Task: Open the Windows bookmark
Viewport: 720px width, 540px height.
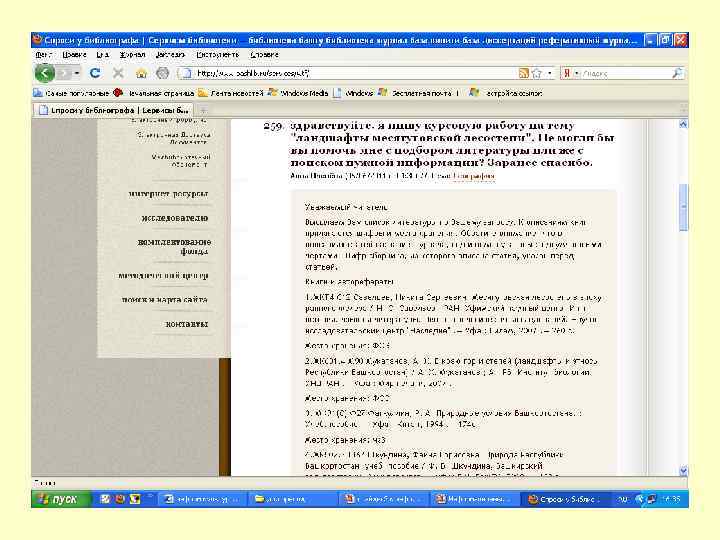Action: (354, 93)
